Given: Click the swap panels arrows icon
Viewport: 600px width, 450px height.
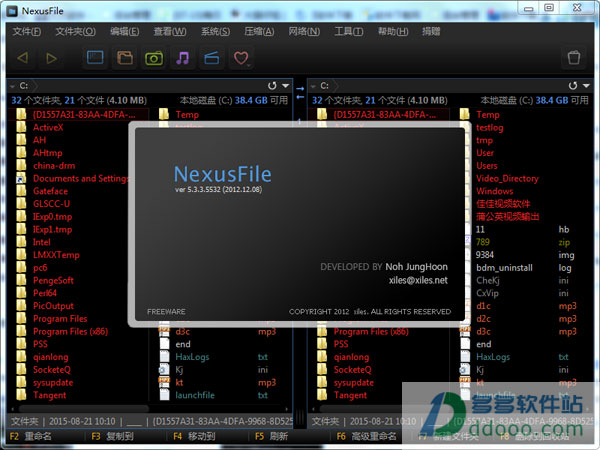Looking at the screenshot, I should point(300,93).
